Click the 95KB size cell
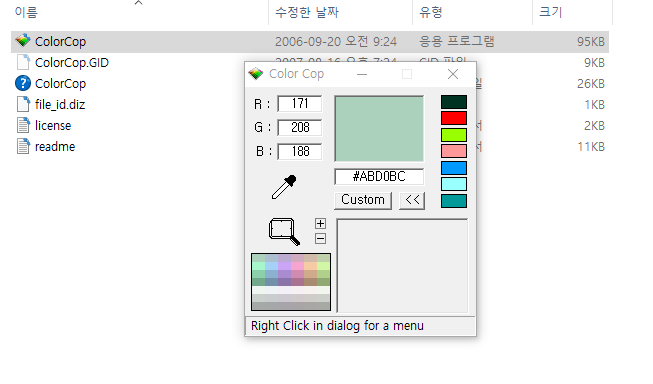Viewport: 653px width, 384px height. [x=591, y=42]
